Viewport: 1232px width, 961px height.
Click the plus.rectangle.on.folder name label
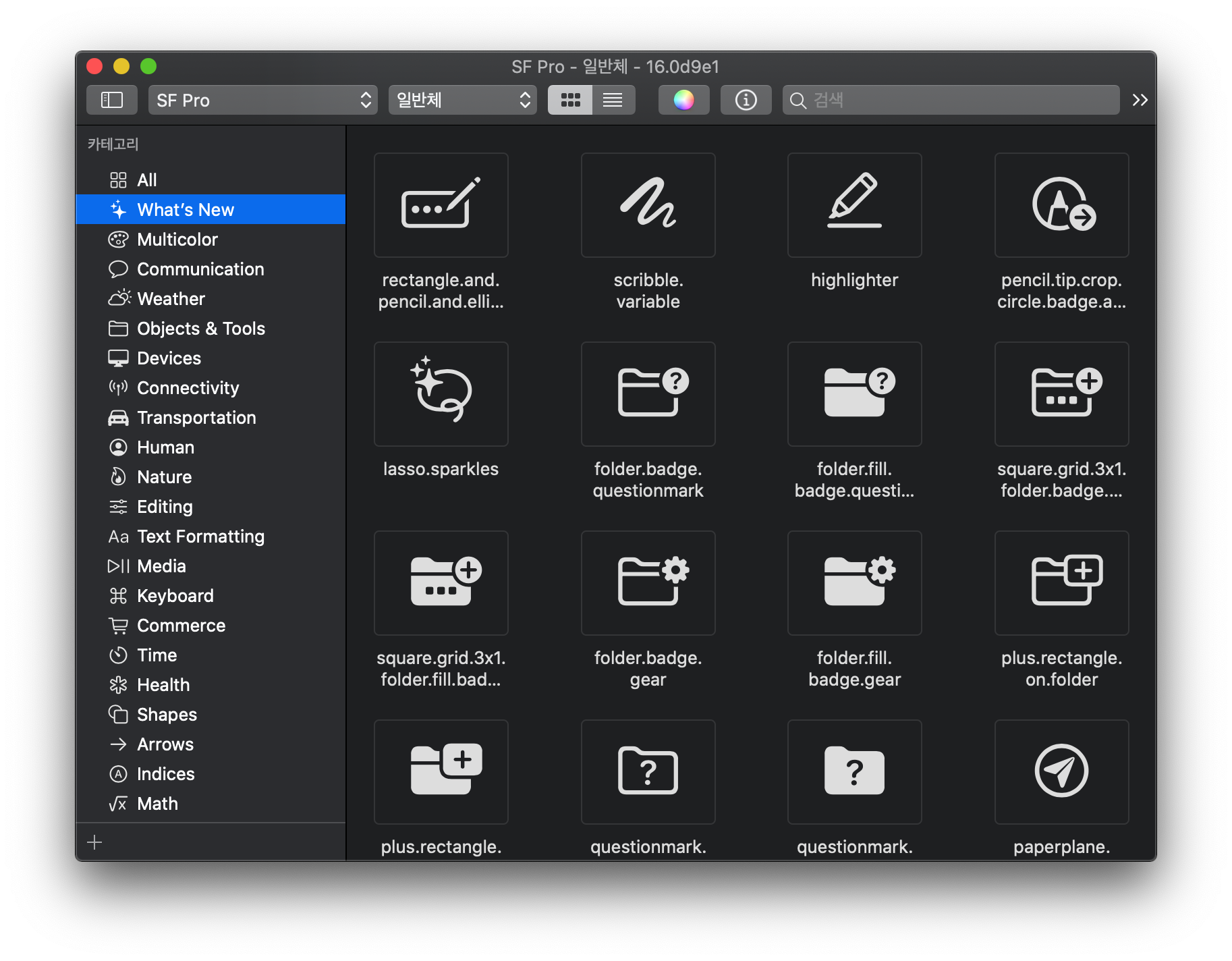(1062, 669)
